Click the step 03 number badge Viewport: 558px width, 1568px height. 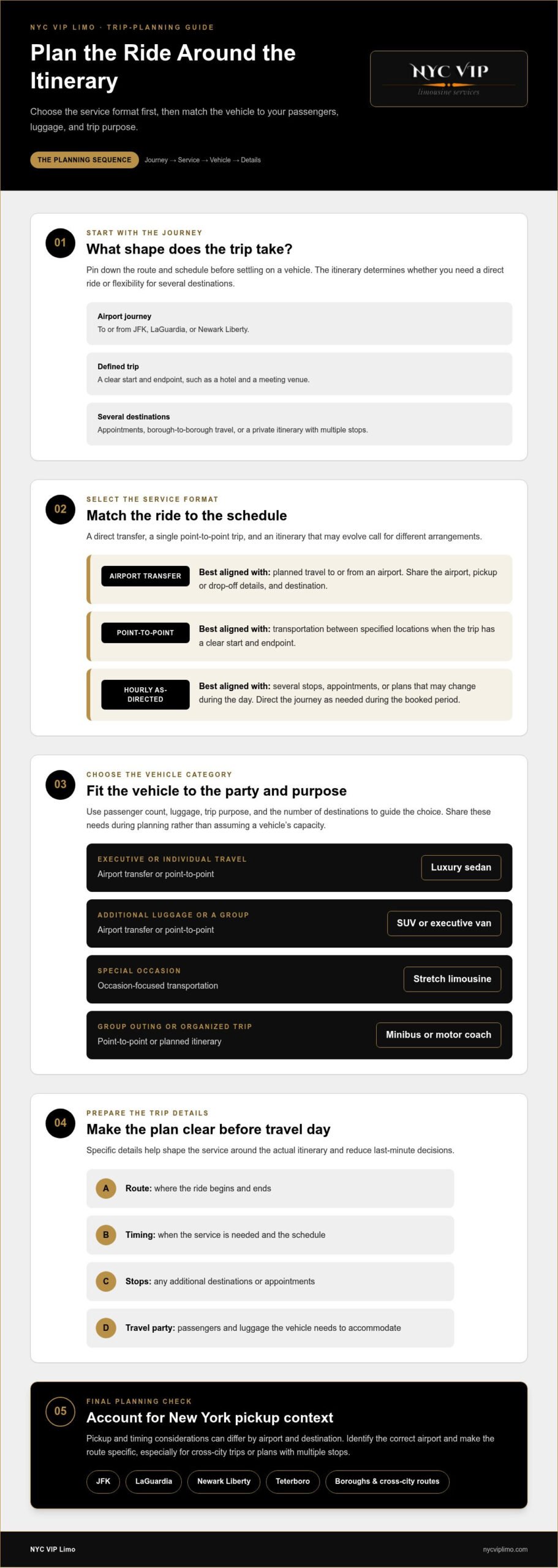point(60,784)
